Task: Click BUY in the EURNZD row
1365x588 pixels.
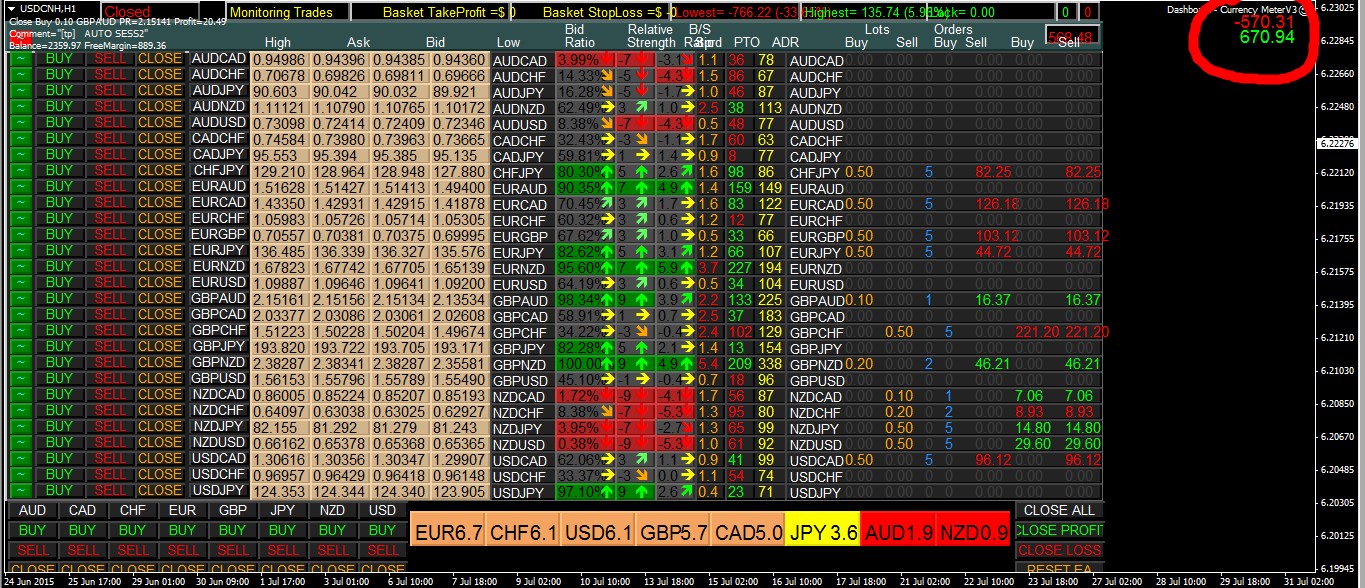Action: tap(59, 267)
